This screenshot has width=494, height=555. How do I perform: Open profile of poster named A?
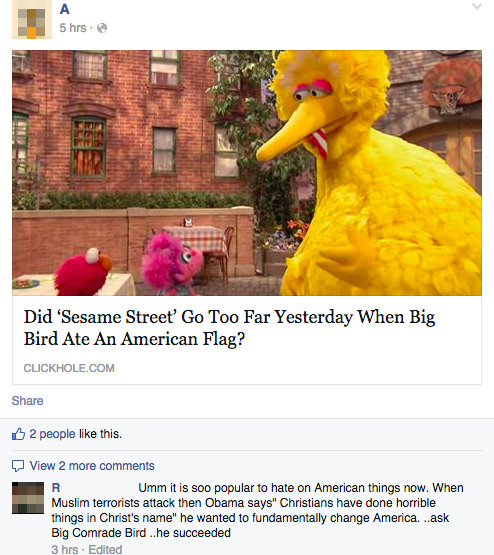pos(64,9)
